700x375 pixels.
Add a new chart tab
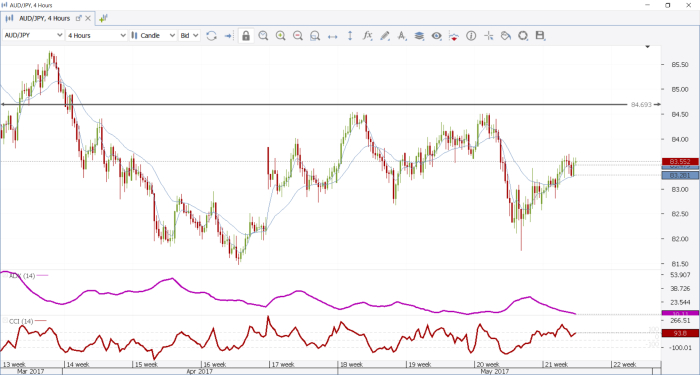point(103,18)
